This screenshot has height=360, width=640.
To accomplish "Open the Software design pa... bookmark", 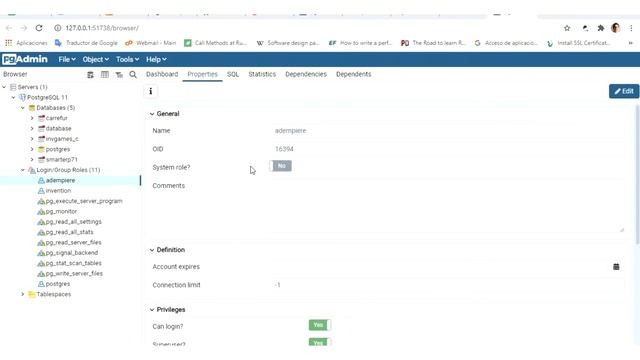I will 288,43.
